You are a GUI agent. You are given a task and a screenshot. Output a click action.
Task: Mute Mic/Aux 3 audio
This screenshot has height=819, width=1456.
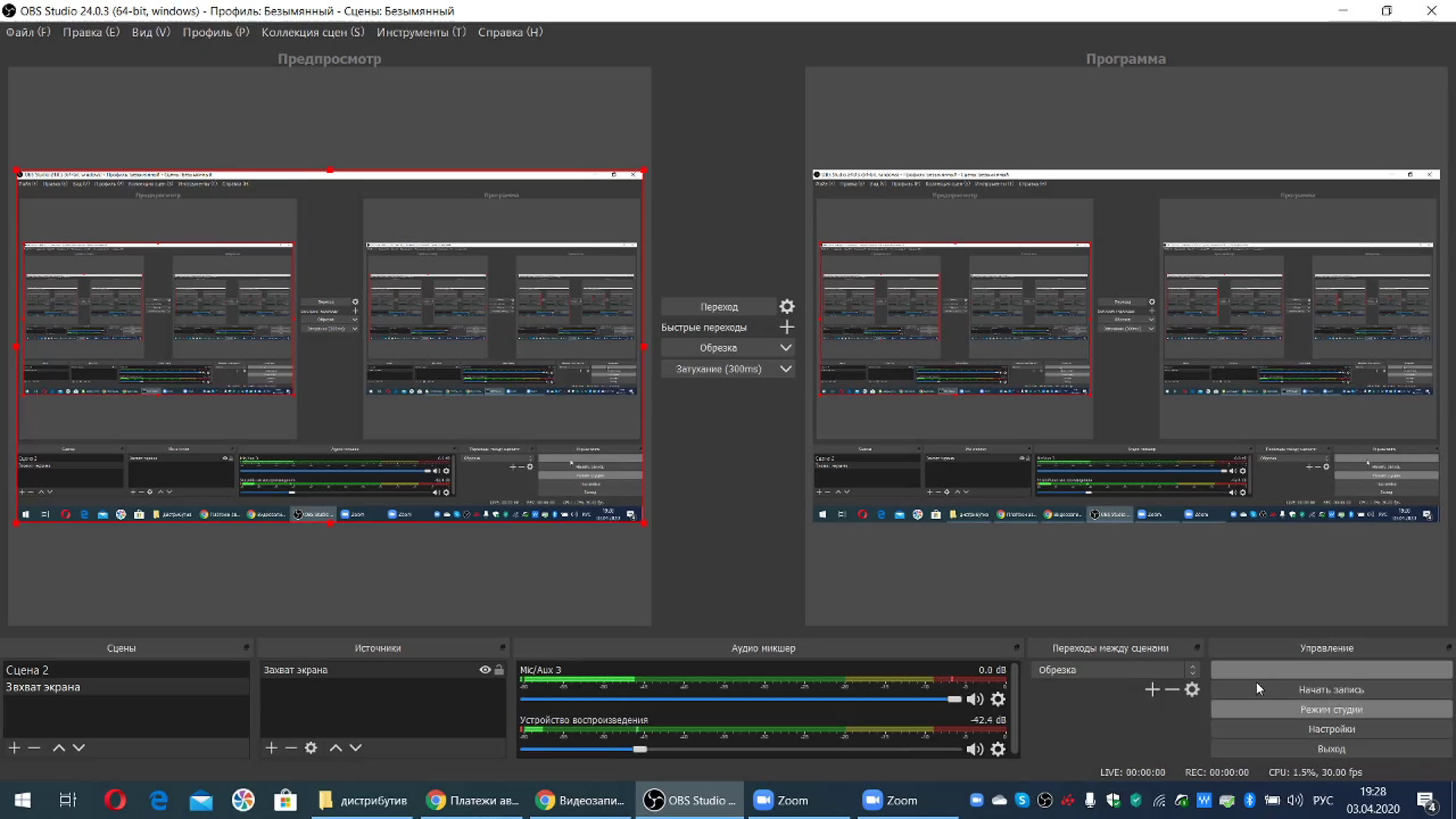point(975,699)
